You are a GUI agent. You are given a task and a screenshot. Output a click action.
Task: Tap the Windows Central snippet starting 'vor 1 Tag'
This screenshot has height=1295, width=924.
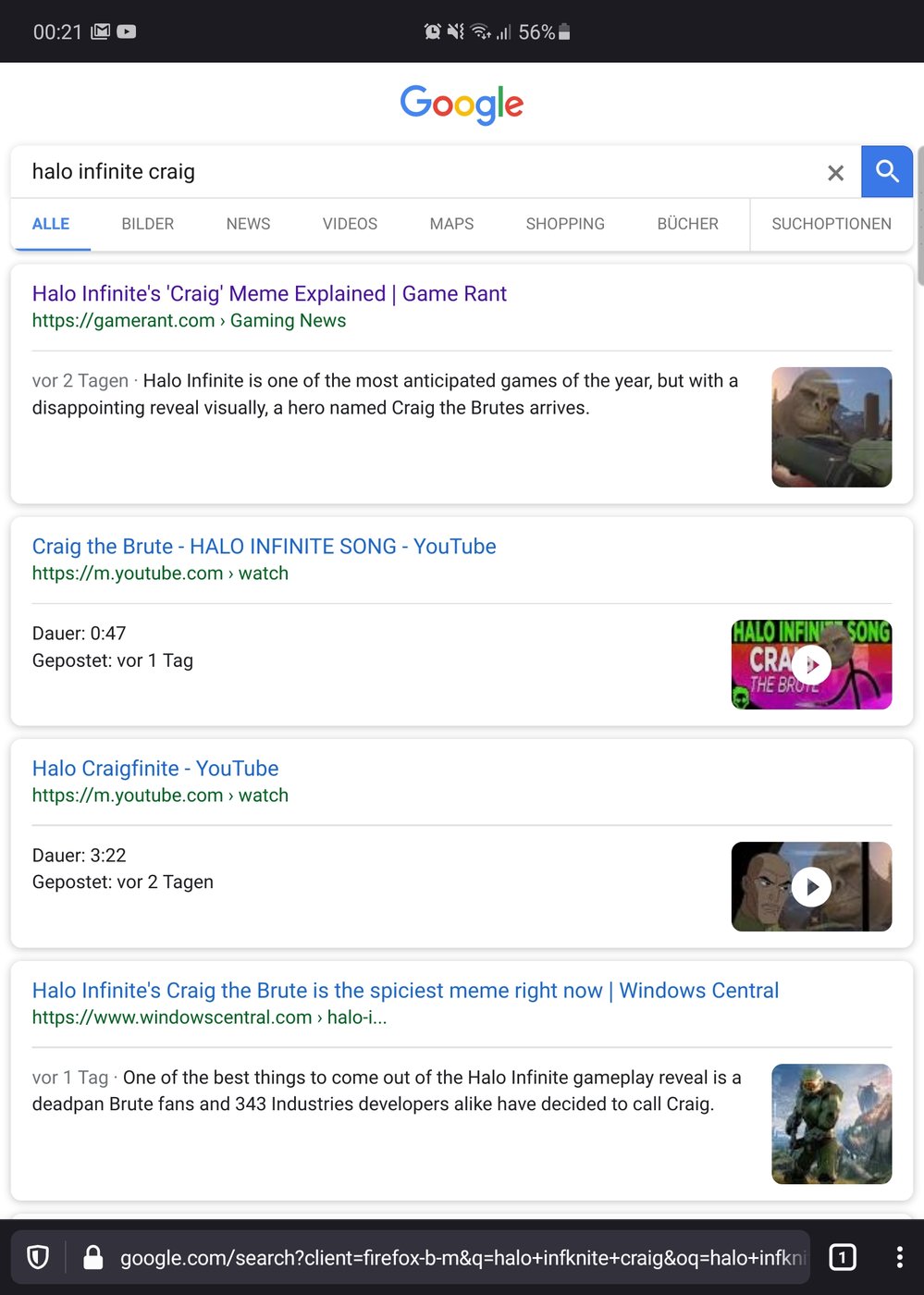pyautogui.click(x=387, y=1091)
